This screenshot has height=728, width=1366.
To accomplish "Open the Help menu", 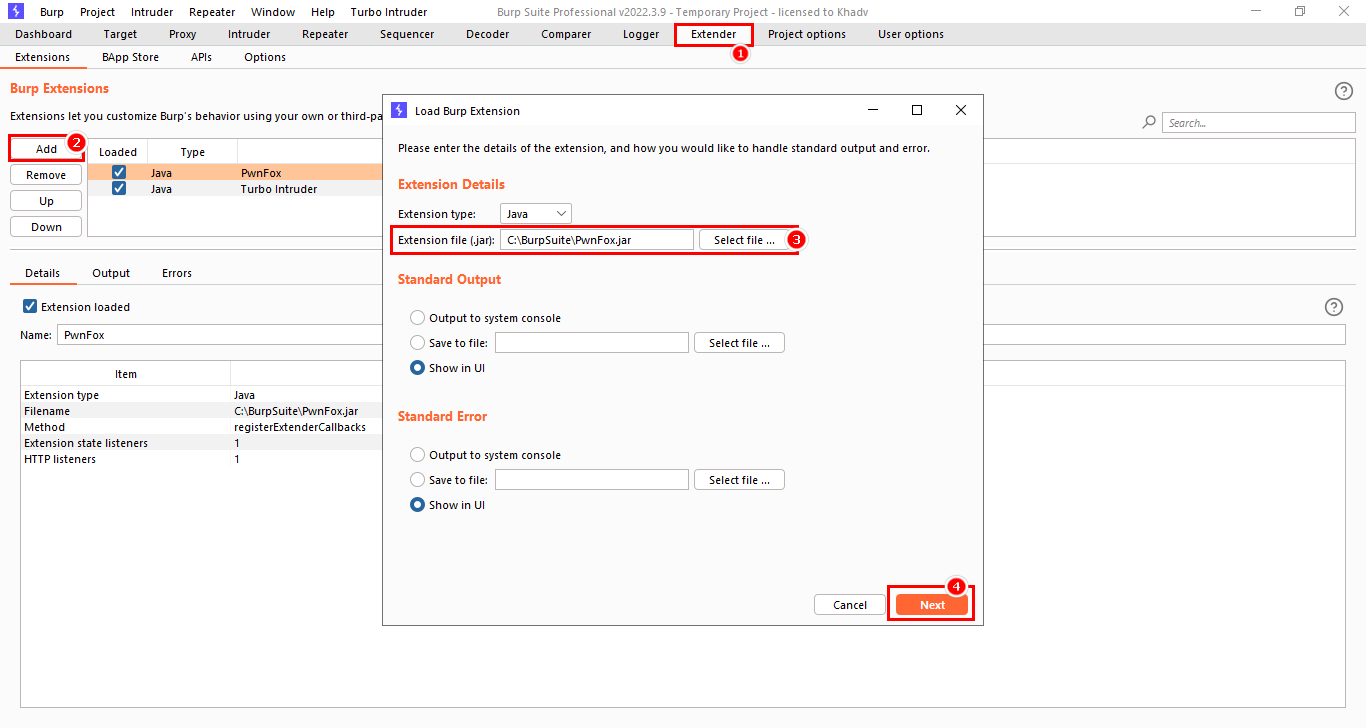I will coord(323,12).
